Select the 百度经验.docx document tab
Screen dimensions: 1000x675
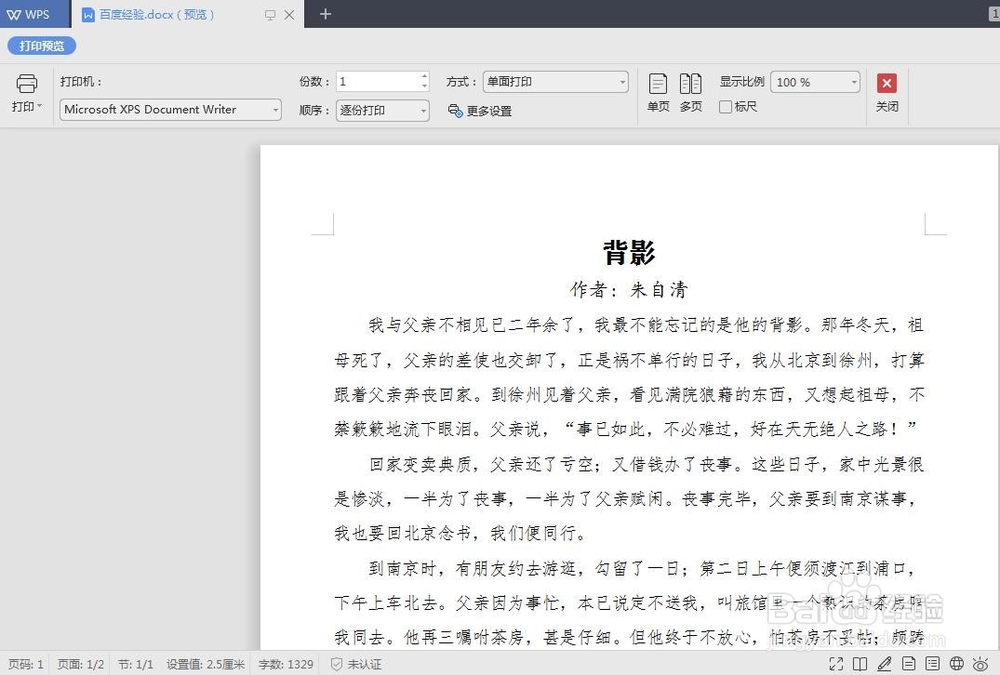click(x=157, y=14)
